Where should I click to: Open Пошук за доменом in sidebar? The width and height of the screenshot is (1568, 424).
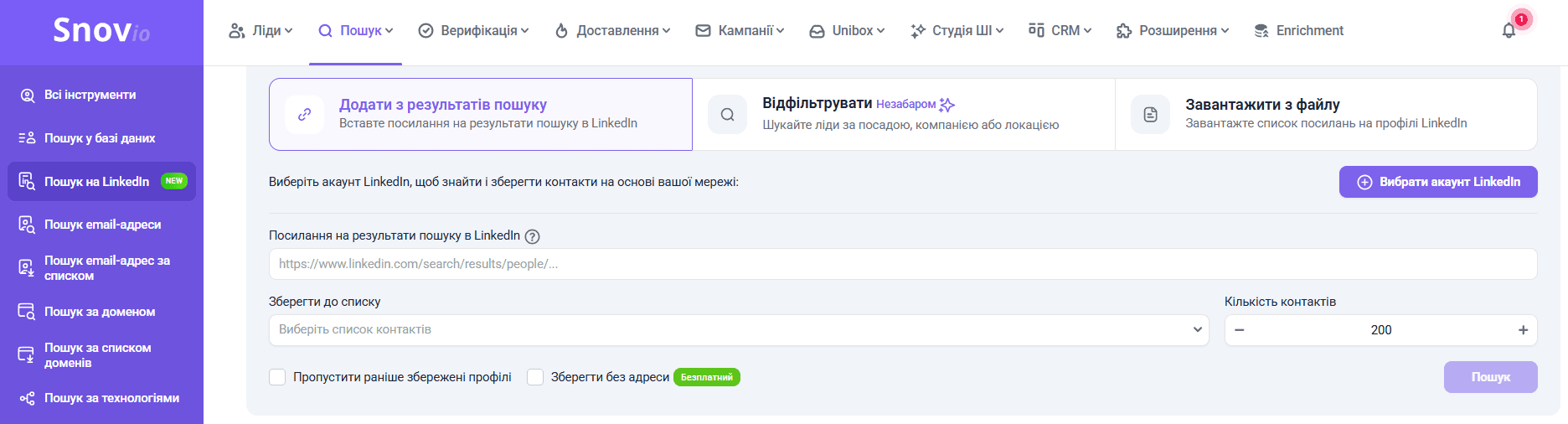point(101,312)
